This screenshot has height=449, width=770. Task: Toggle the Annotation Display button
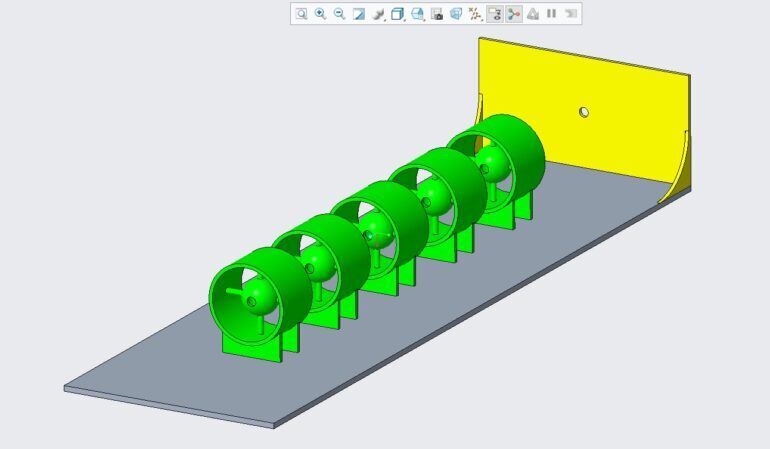tap(495, 14)
